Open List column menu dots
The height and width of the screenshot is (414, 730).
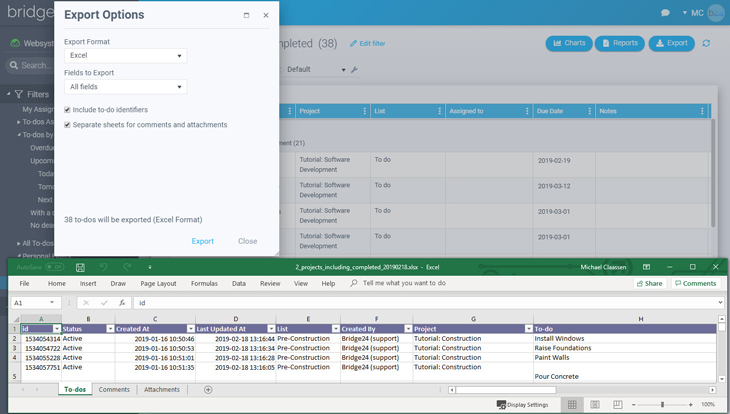point(439,111)
